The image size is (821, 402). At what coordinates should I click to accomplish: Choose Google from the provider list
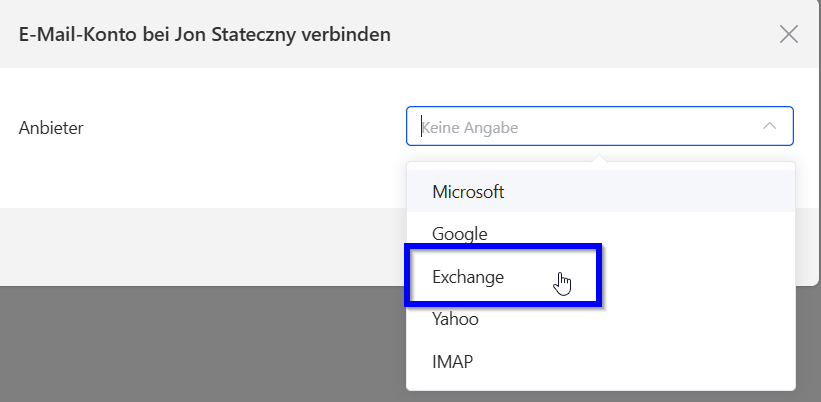pyautogui.click(x=460, y=234)
